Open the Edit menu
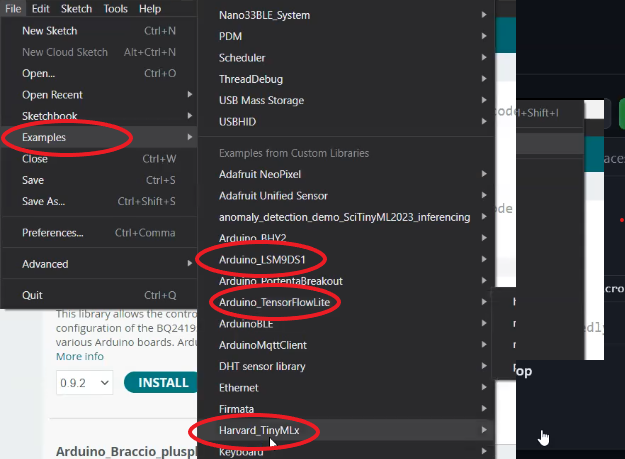Image resolution: width=625 pixels, height=459 pixels. point(41,8)
